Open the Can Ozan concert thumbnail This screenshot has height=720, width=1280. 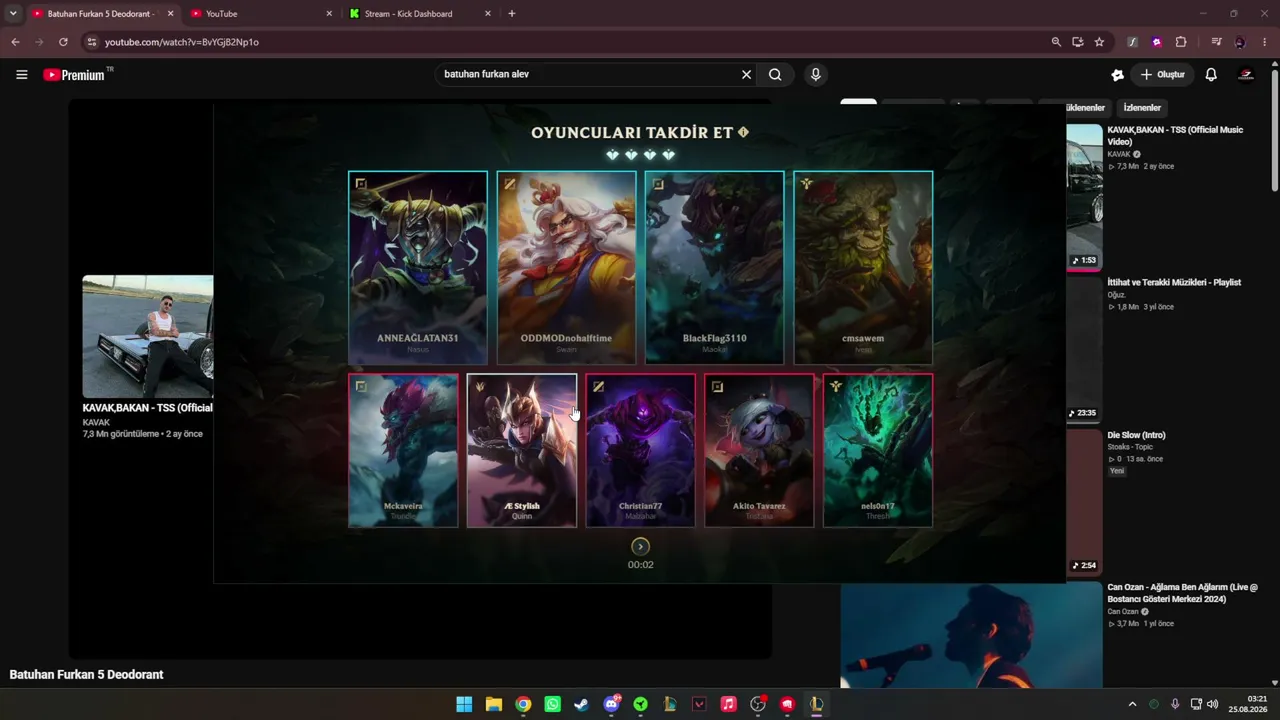(x=971, y=635)
